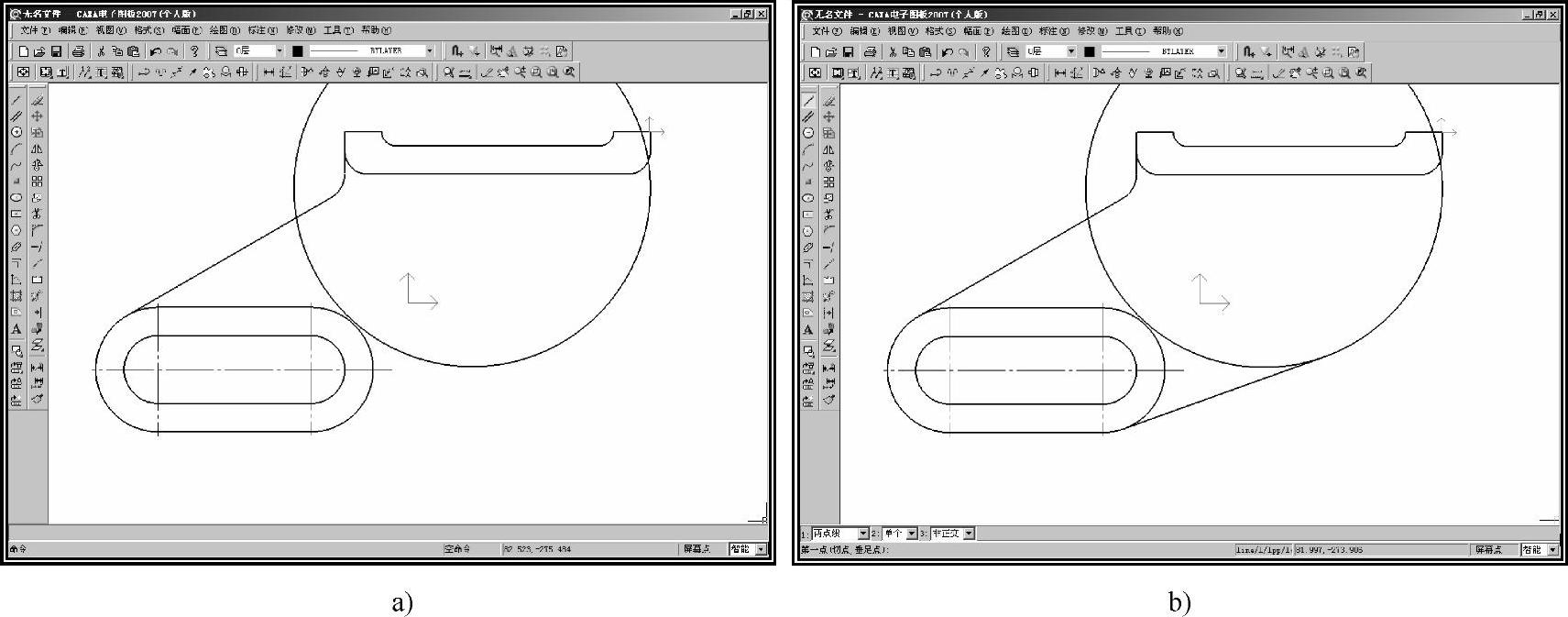
Task: Open the 非正交 option dropdown
Action: click(x=970, y=533)
